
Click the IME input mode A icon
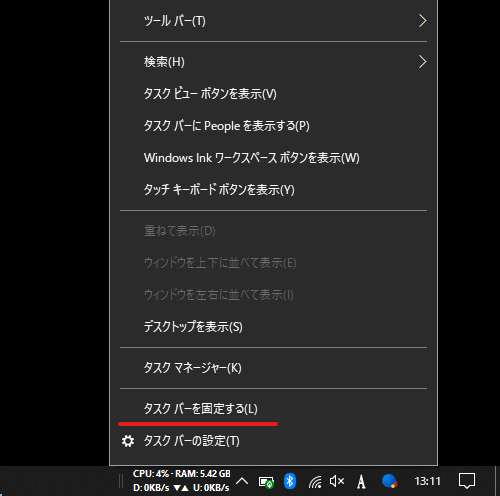(361, 482)
